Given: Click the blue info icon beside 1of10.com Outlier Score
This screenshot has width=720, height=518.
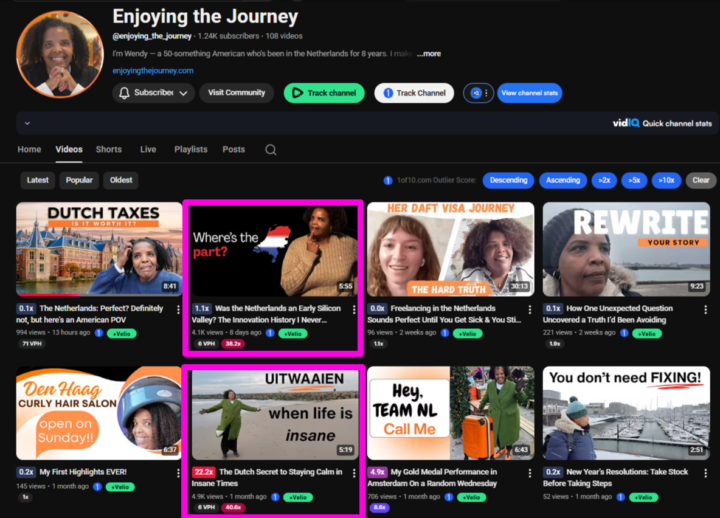Looking at the screenshot, I should [388, 180].
